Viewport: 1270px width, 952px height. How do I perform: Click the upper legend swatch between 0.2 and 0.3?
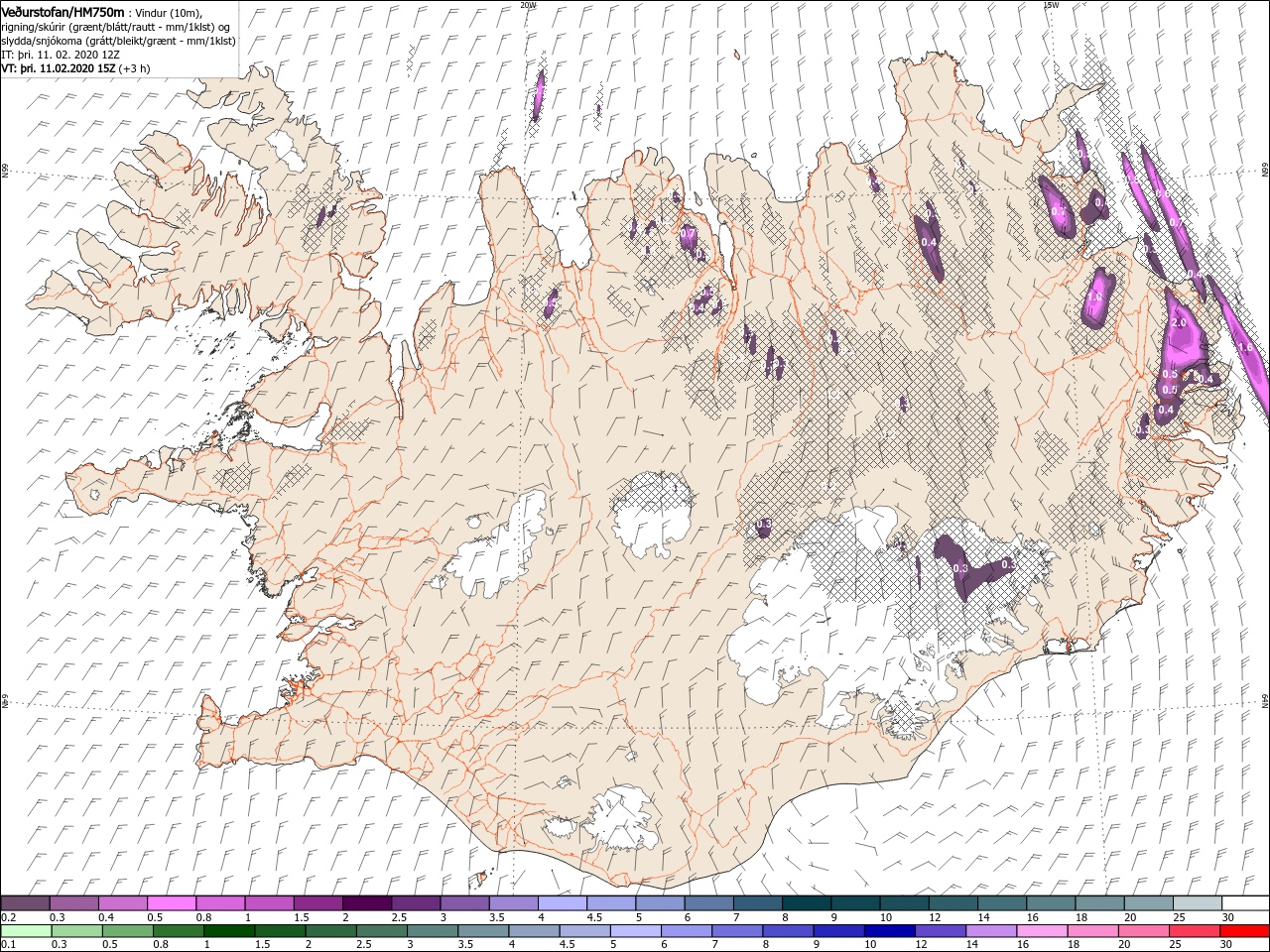(x=25, y=903)
